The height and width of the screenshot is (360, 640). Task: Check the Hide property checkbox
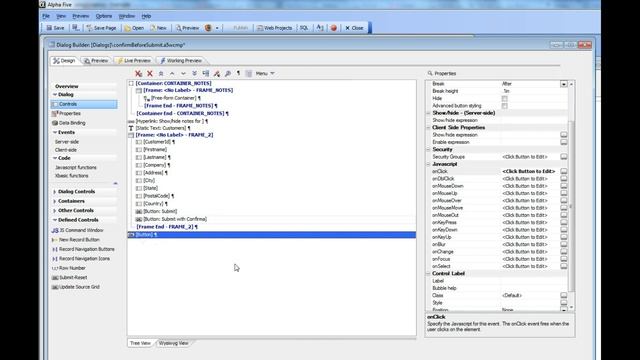click(505, 98)
